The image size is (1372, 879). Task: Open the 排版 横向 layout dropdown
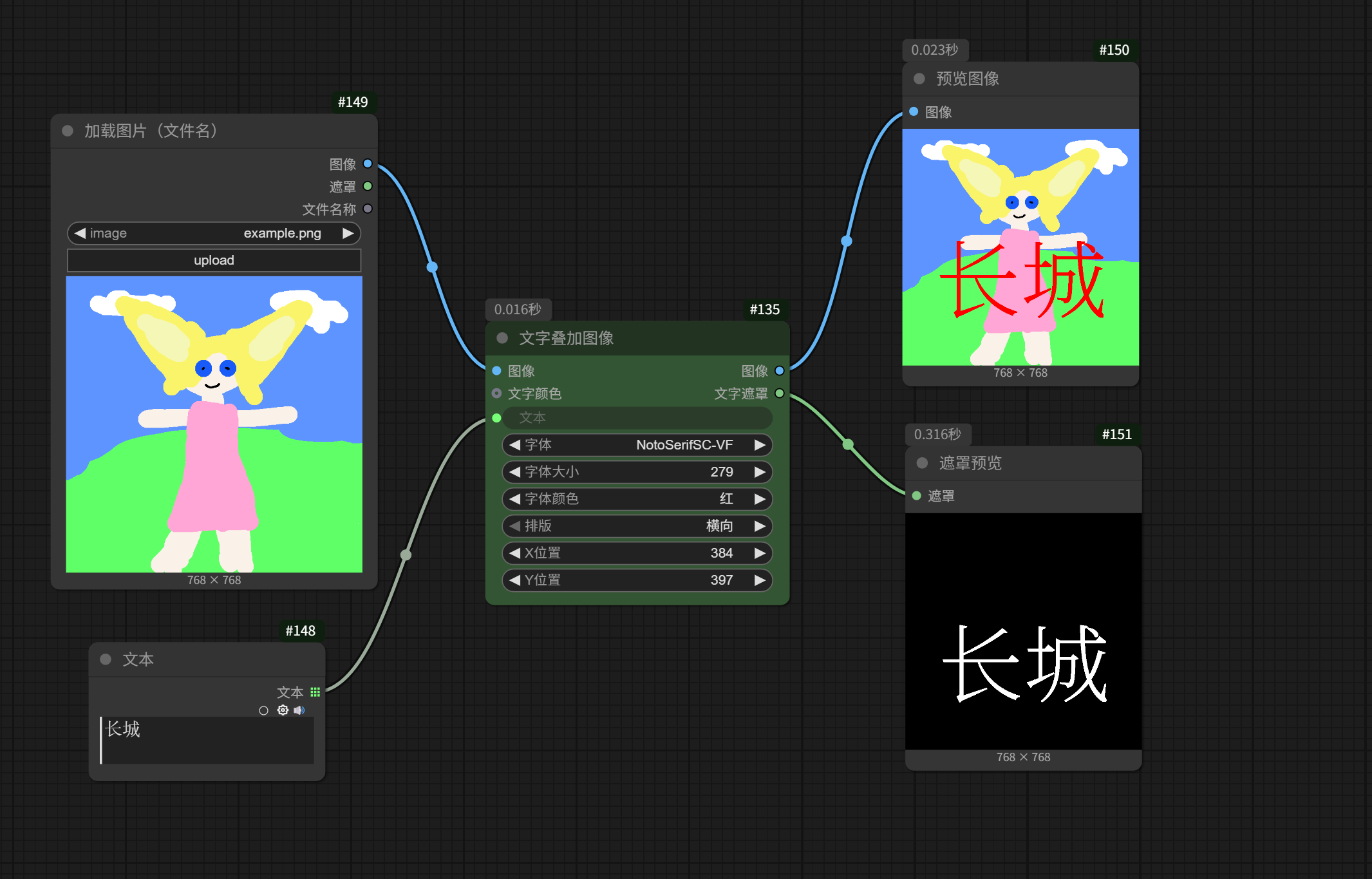tap(637, 526)
